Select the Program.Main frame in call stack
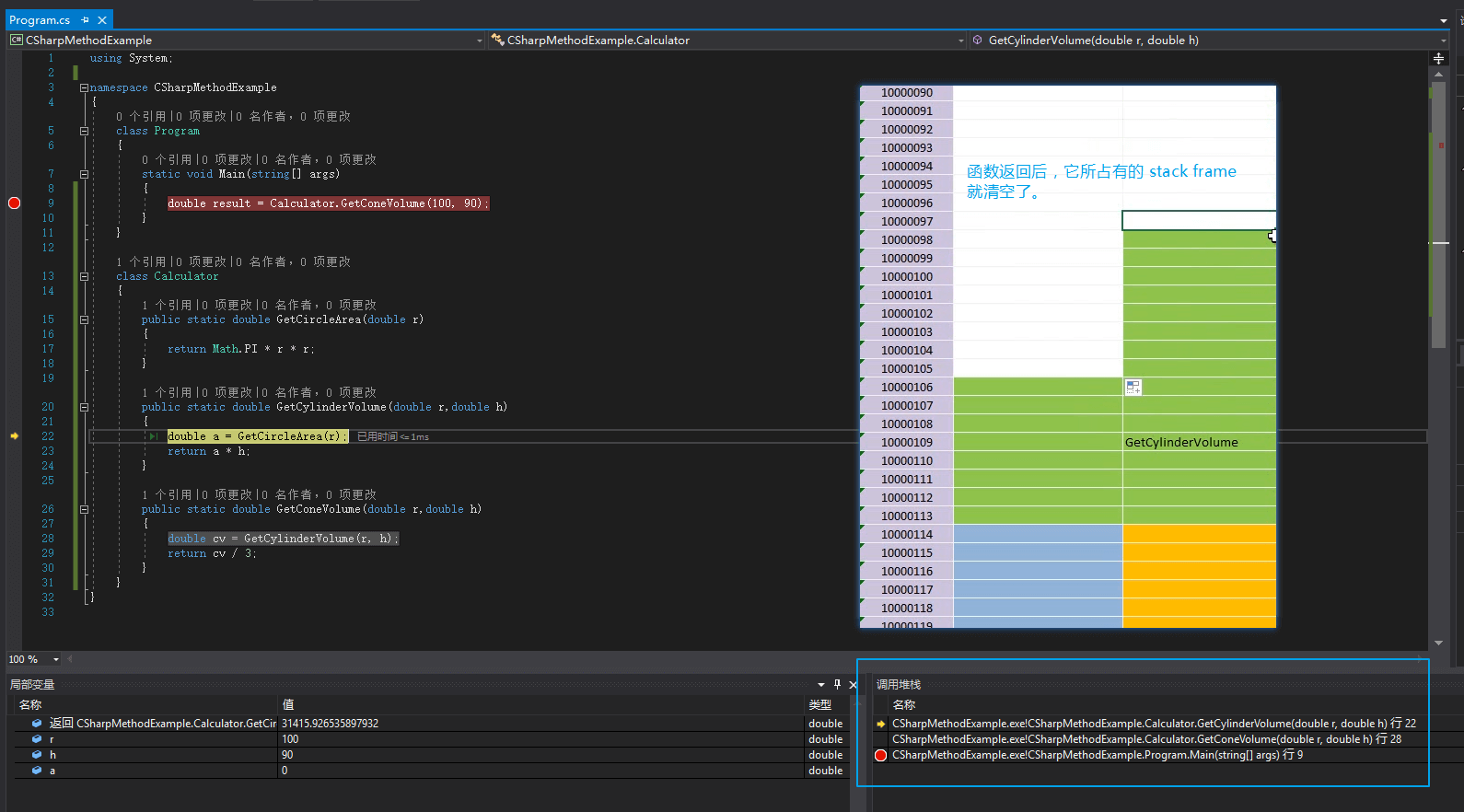This screenshot has height=812, width=1464. (x=1097, y=755)
